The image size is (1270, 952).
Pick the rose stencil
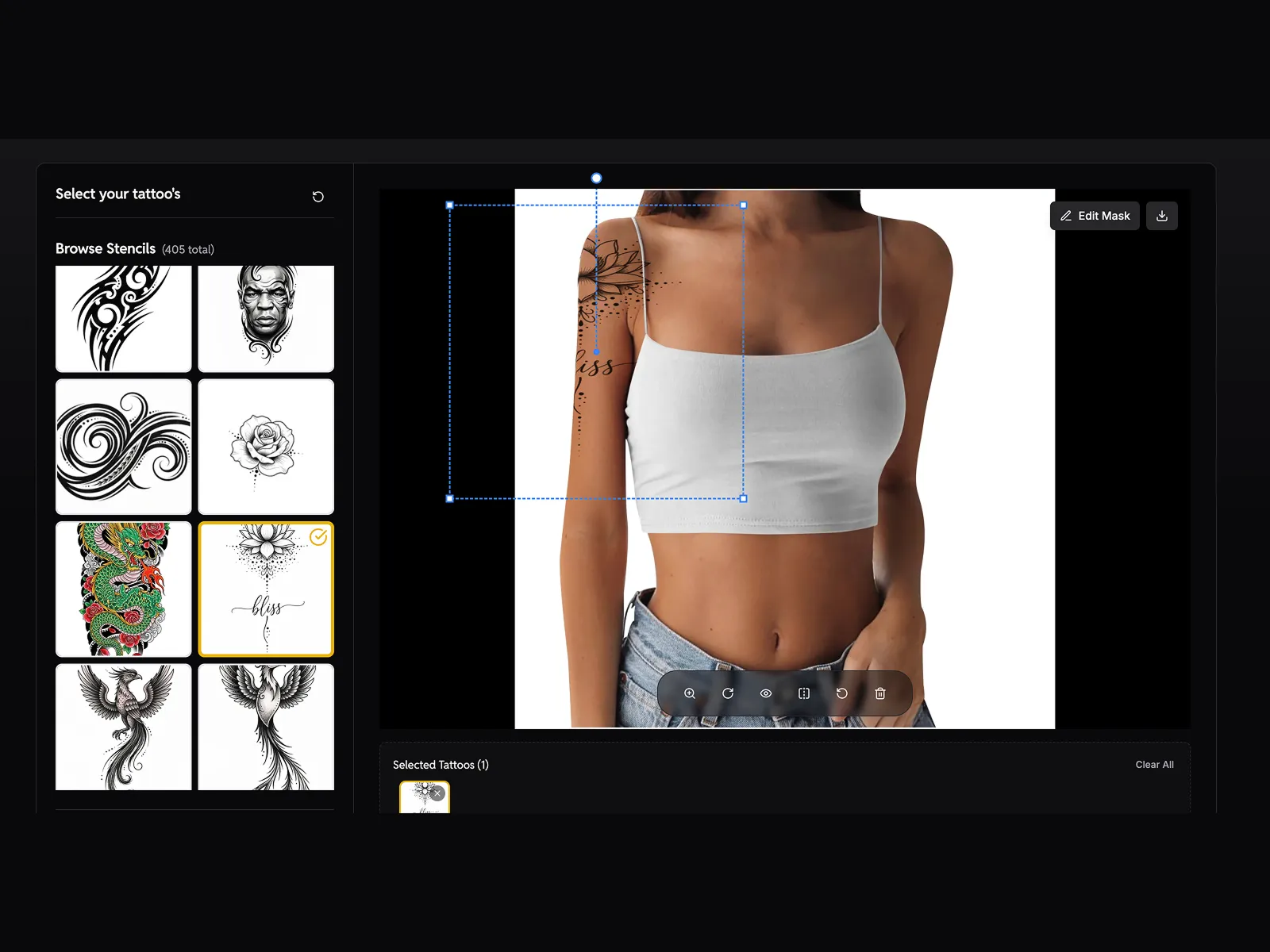266,447
